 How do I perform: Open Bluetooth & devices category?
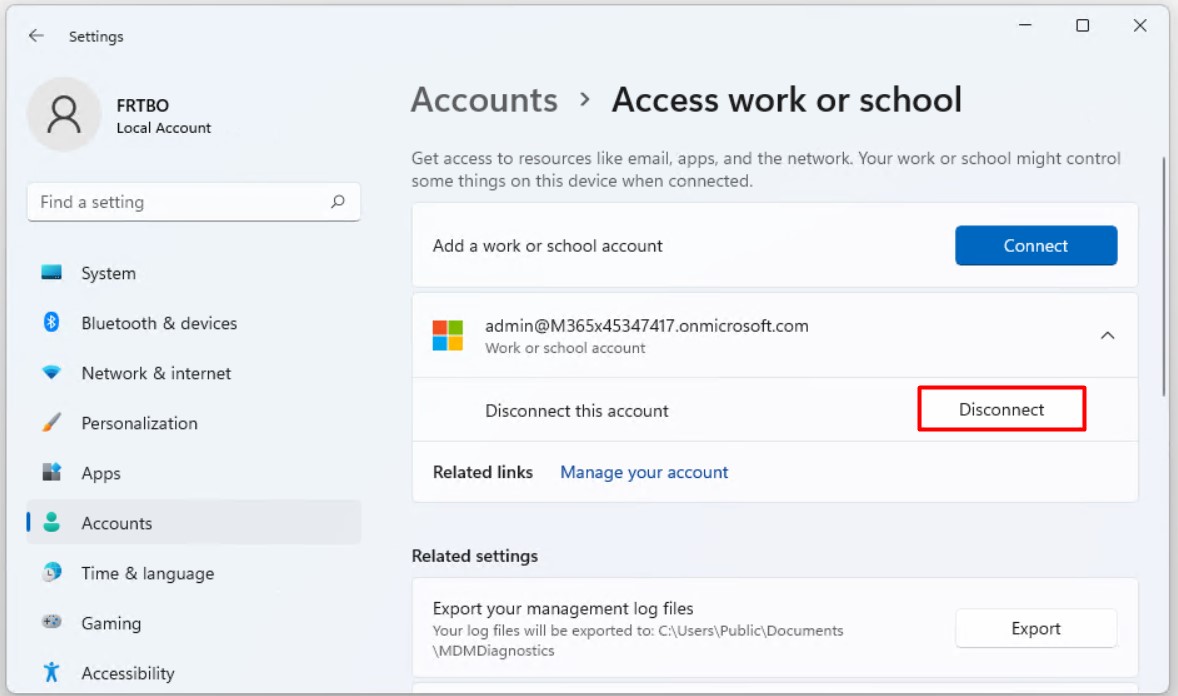pyautogui.click(x=194, y=323)
